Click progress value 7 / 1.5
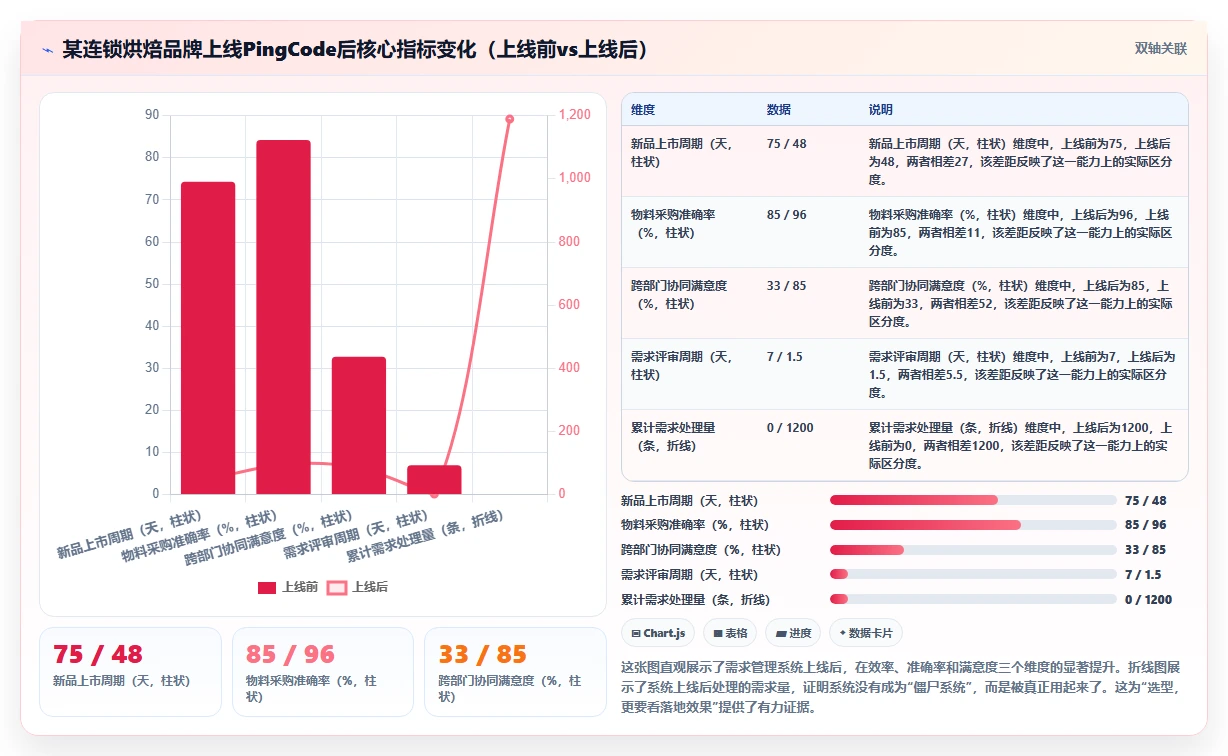 tap(1143, 575)
